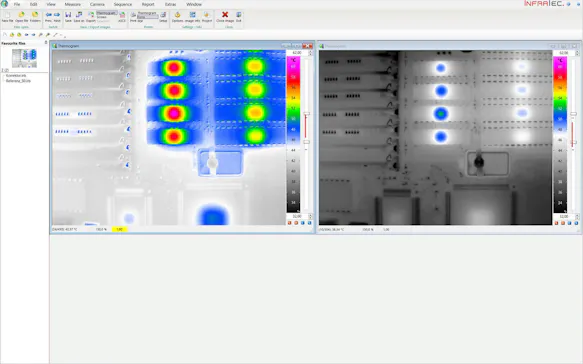583x364 pixels.
Task: Click the Export images icon
Action: click(x=91, y=17)
